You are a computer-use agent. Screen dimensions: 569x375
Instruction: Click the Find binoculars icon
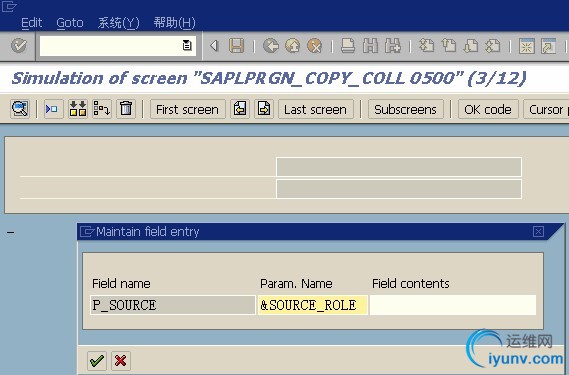click(x=370, y=46)
